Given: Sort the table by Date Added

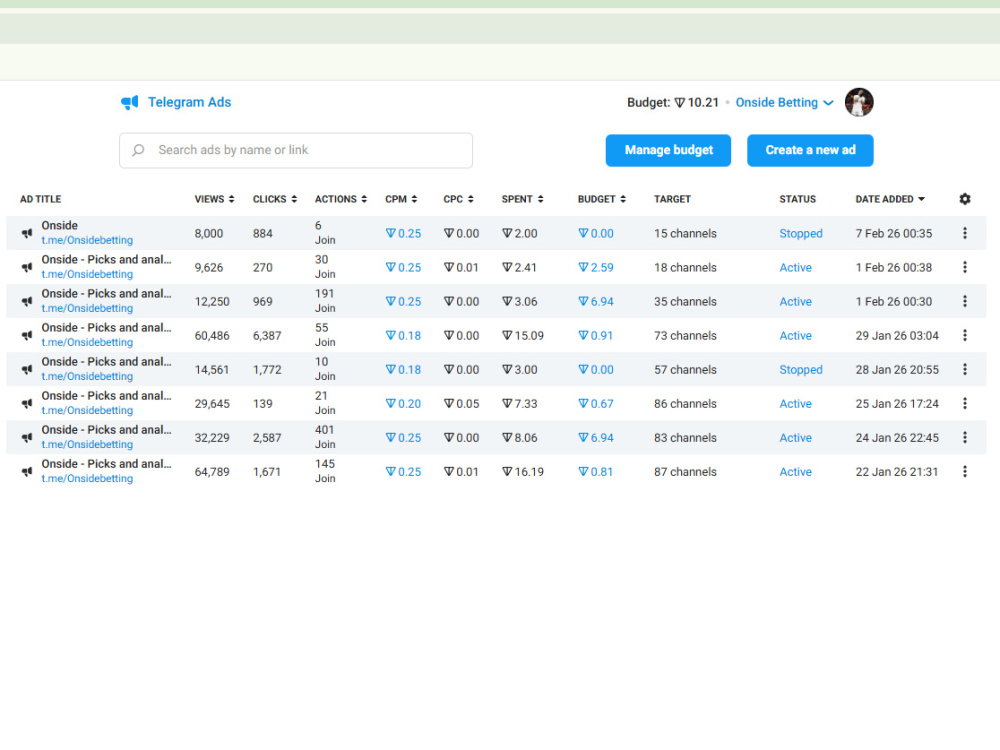Looking at the screenshot, I should (890, 199).
